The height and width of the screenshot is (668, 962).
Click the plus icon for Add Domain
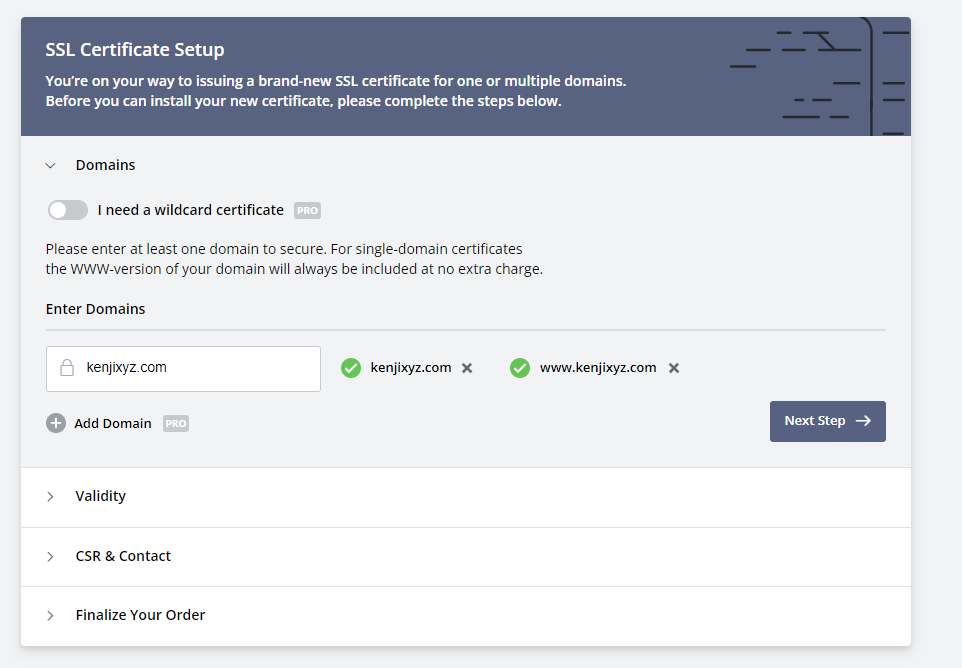56,423
